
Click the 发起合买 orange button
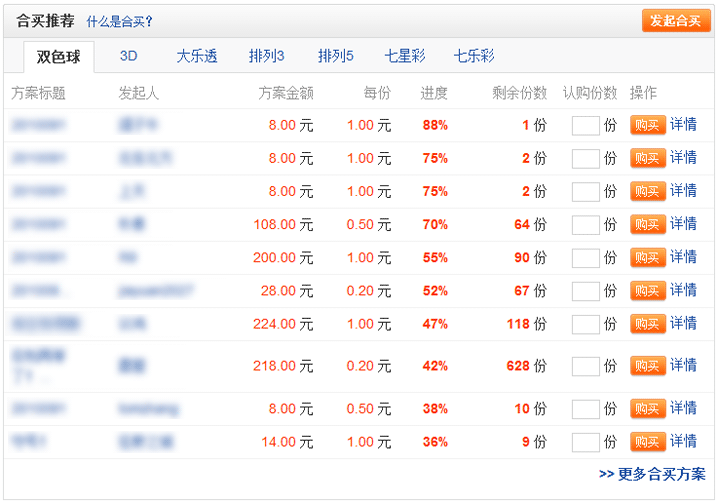pyautogui.click(x=676, y=21)
